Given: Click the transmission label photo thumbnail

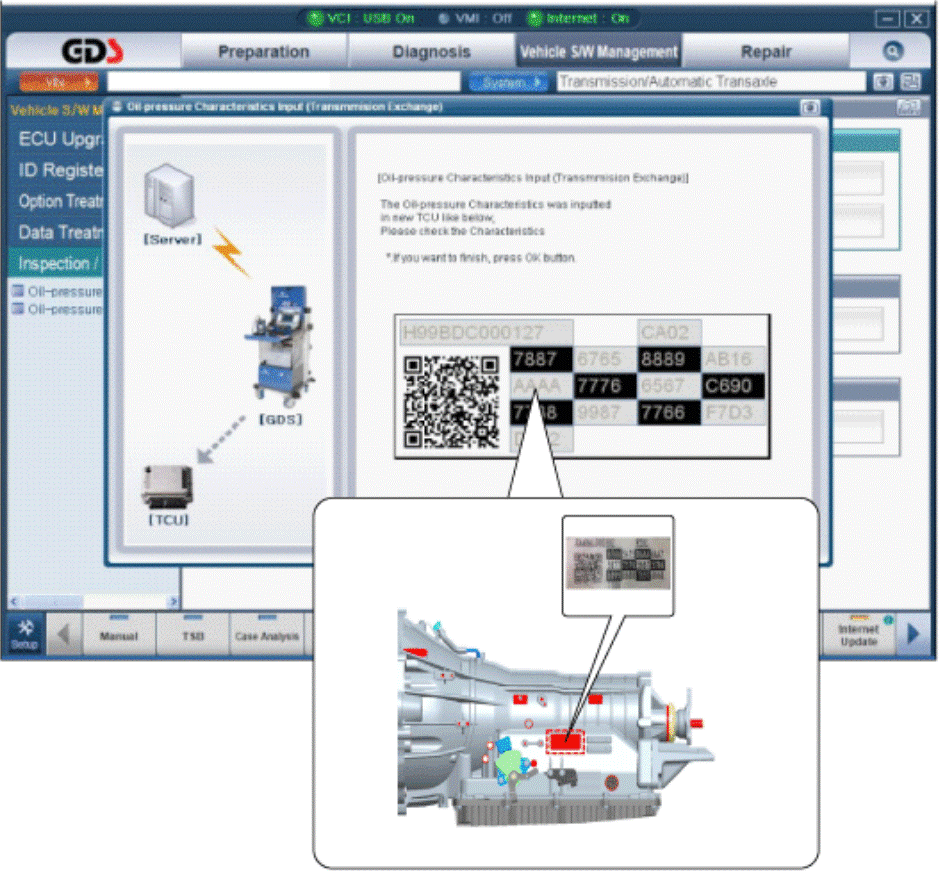Looking at the screenshot, I should pyautogui.click(x=618, y=562).
